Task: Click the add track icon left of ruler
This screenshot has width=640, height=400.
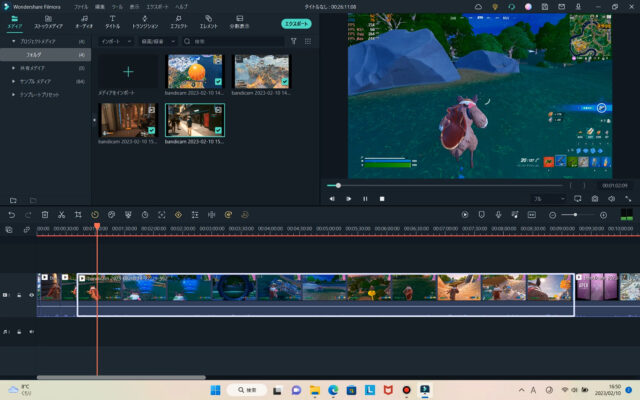Action: (x=9, y=230)
